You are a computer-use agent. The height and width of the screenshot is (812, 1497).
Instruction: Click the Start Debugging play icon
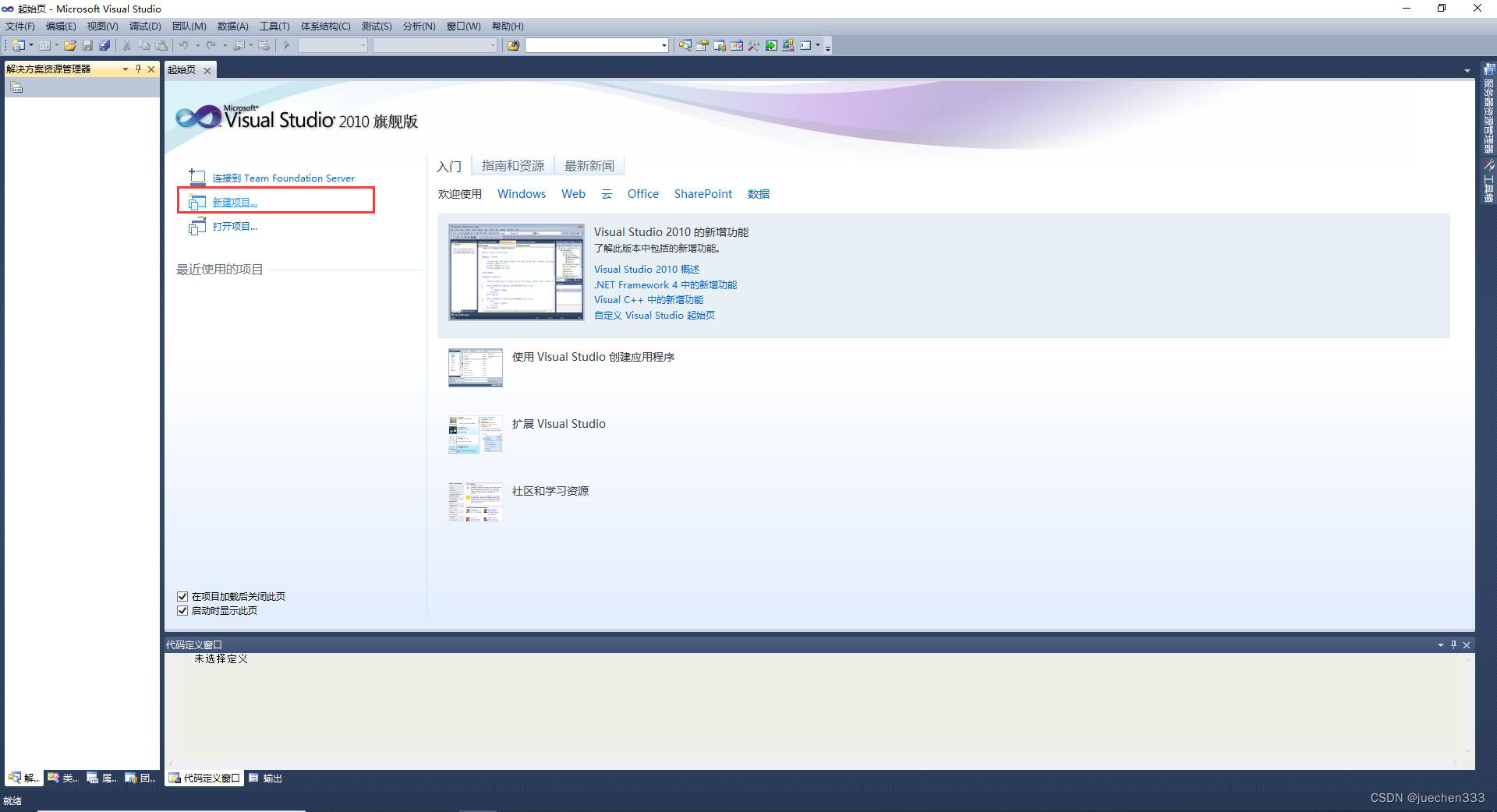pos(287,45)
